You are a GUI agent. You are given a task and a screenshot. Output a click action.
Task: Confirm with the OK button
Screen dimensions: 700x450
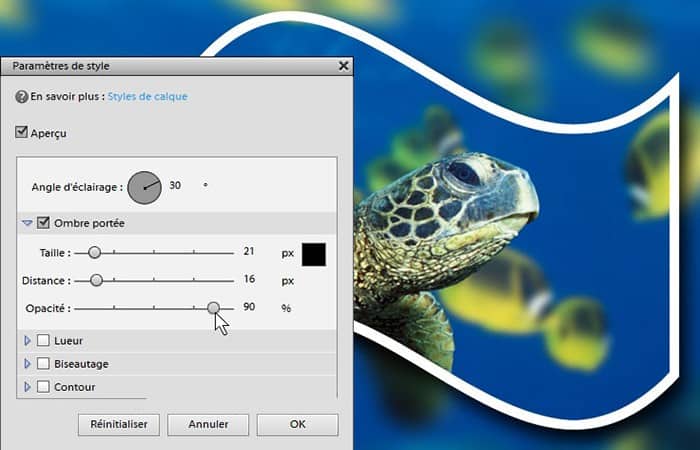[x=298, y=424]
